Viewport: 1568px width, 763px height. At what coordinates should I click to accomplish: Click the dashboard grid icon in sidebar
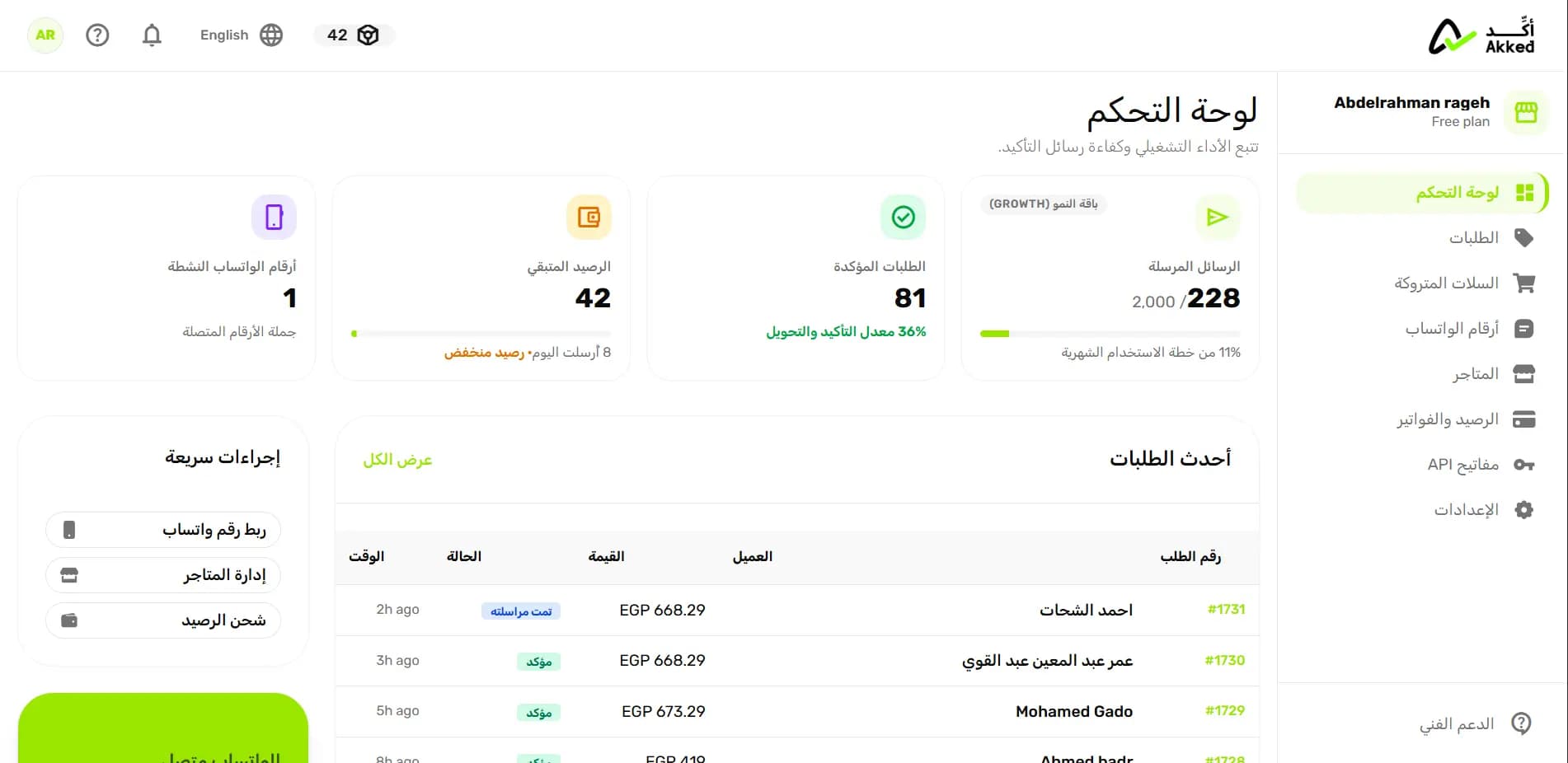[1524, 193]
